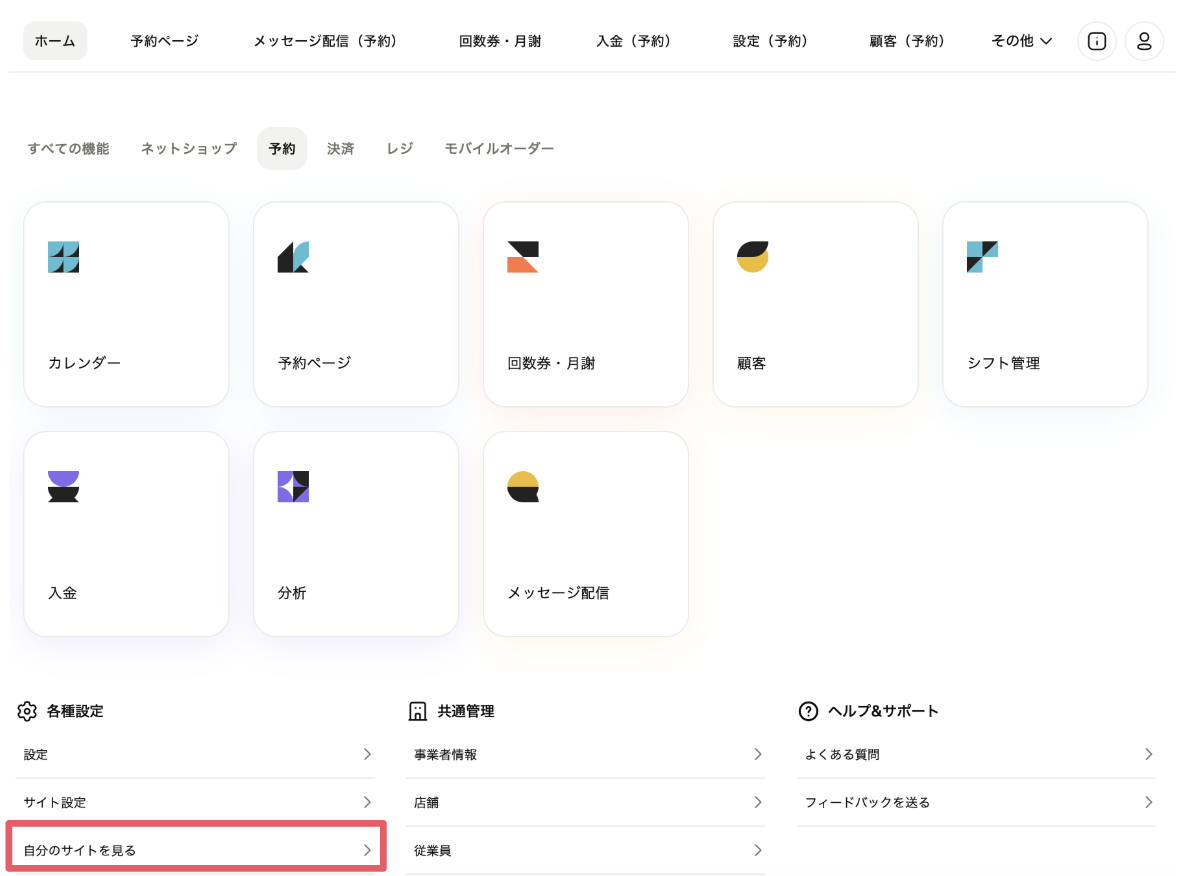The width and height of the screenshot is (1202, 876).
Task: Expand the 設定 row chevron
Action: [367, 754]
